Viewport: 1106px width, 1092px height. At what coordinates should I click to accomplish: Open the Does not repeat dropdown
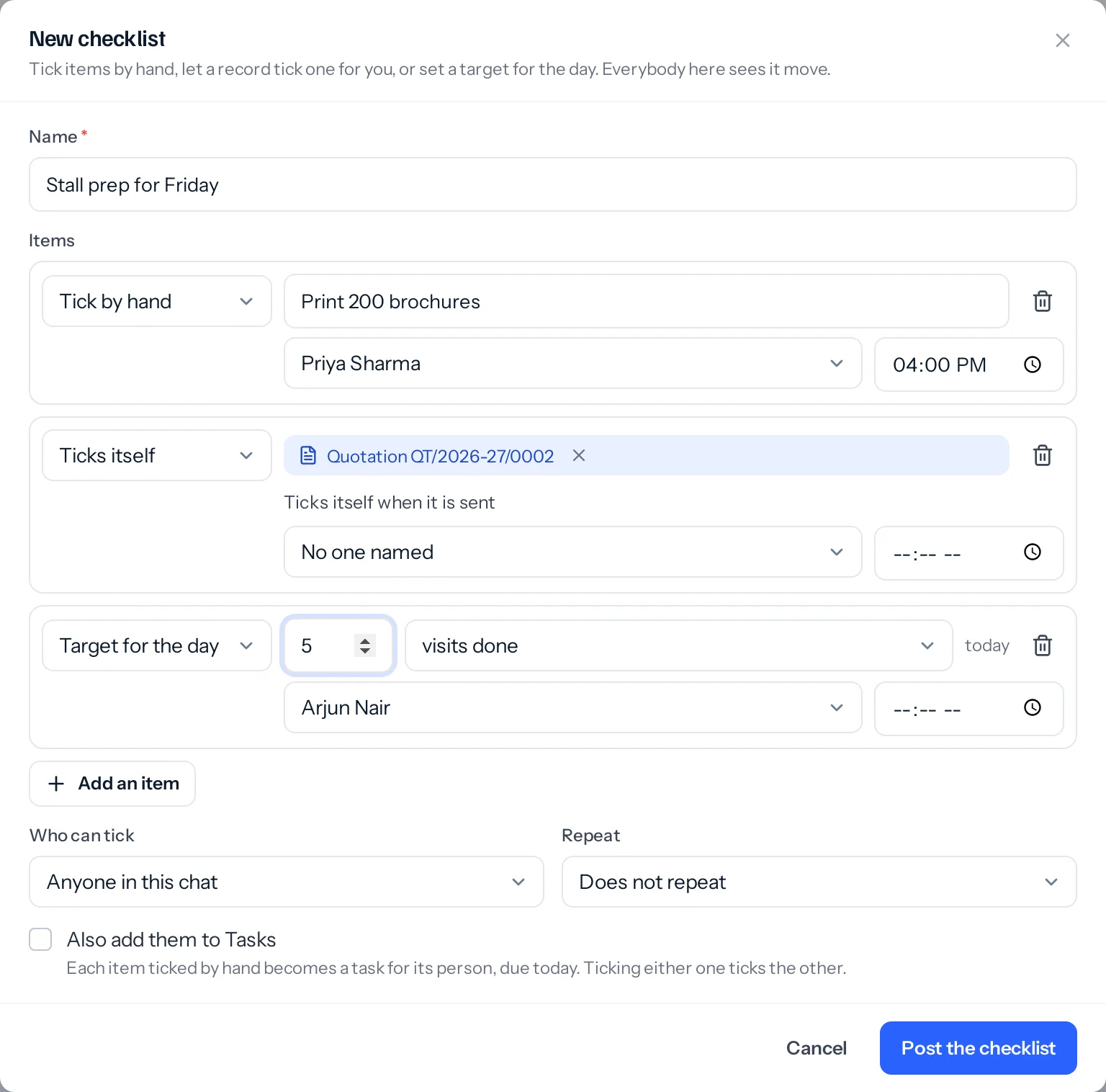coord(819,882)
